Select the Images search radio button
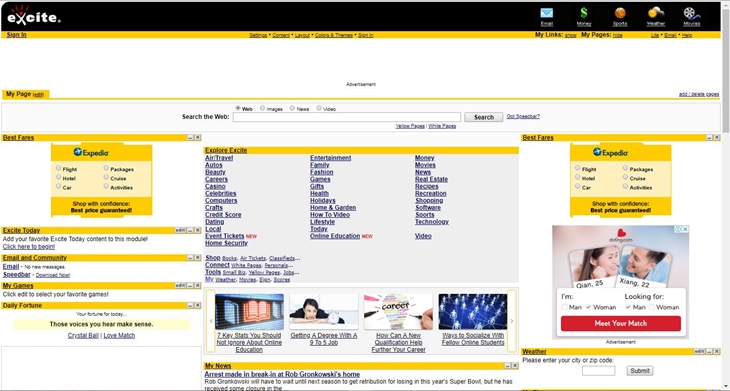Screen dimensions: 730x391 pyautogui.click(x=263, y=108)
